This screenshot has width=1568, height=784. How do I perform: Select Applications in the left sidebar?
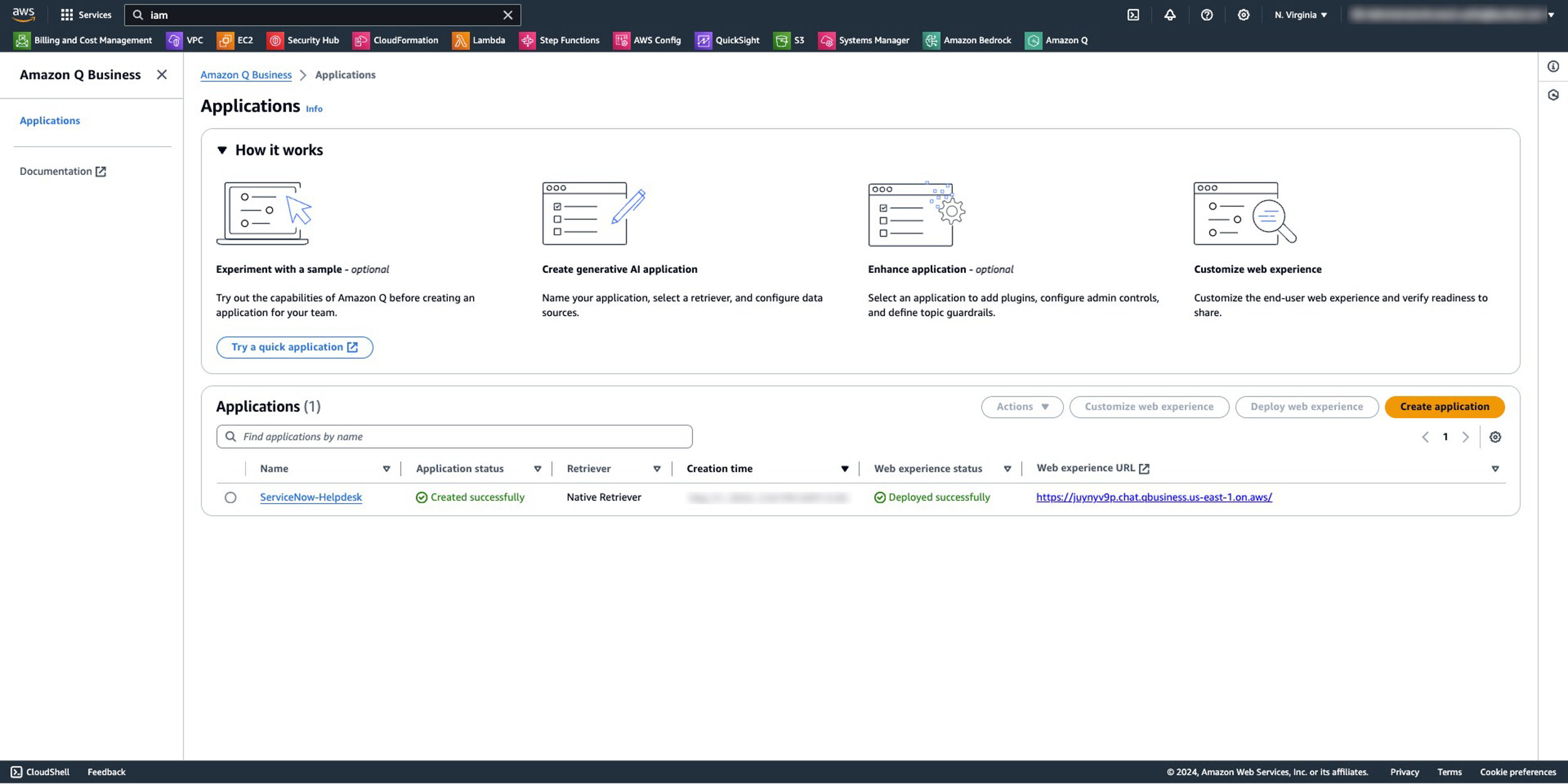50,120
